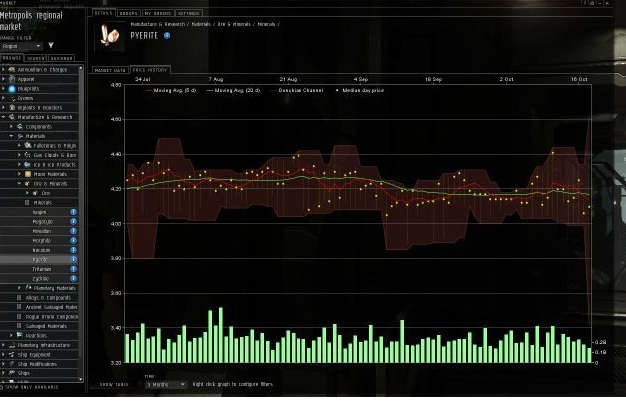Click the Ammunition & Charges category icon
Viewport: 626px width, 414px height.
click(x=12, y=69)
